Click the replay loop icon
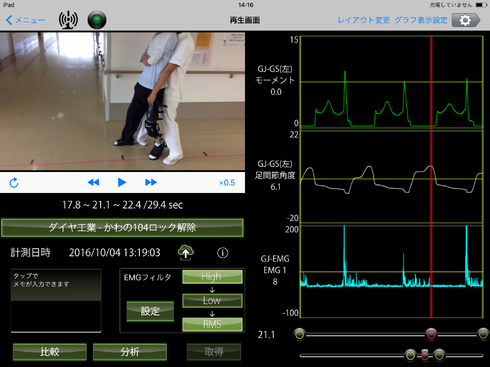The height and width of the screenshot is (367, 490). click(14, 183)
